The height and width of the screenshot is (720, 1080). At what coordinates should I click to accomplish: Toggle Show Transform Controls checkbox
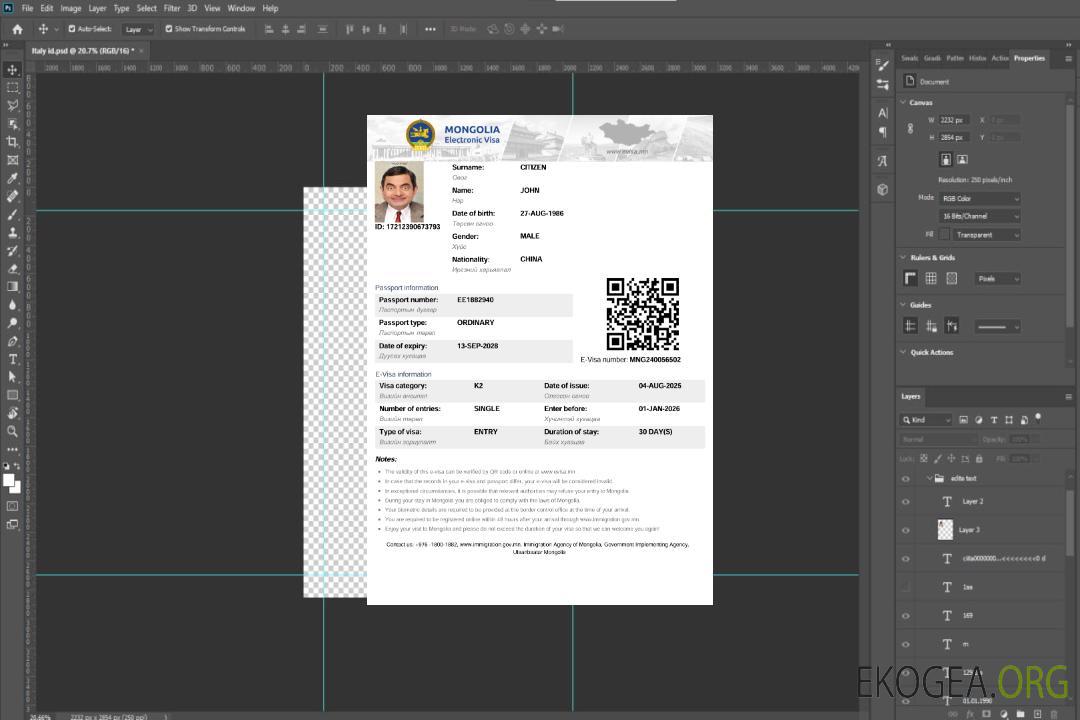coord(169,29)
